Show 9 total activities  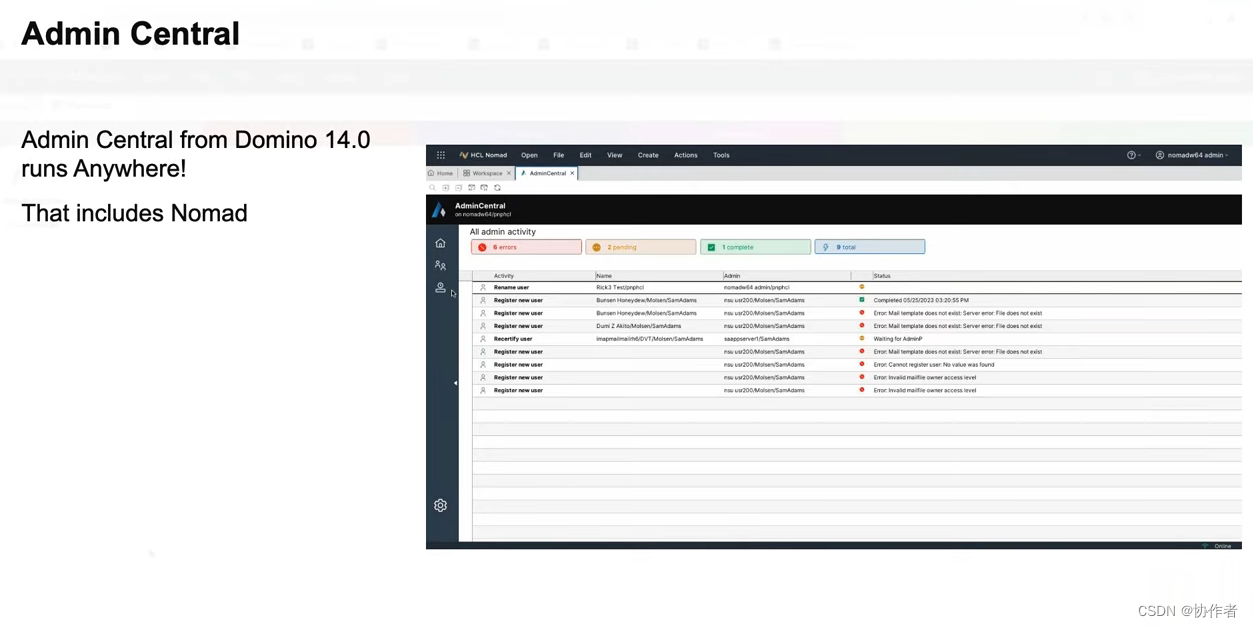(x=870, y=247)
